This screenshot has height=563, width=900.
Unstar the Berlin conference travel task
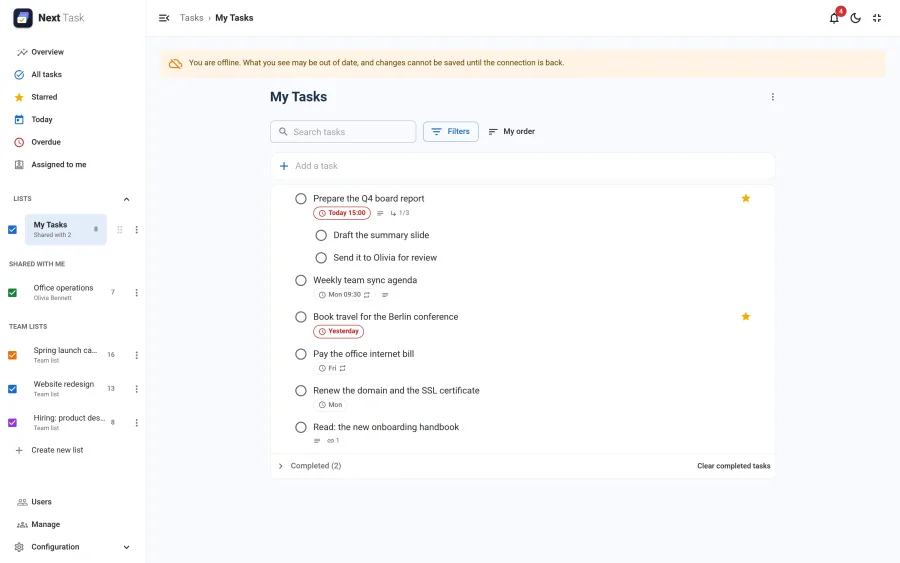746,316
